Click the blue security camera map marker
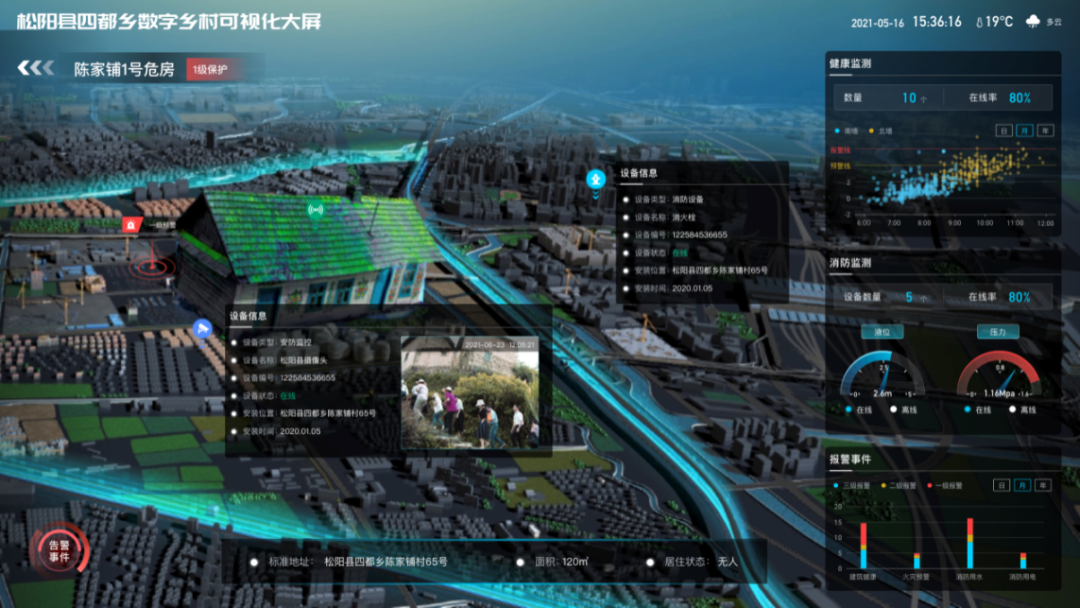Viewport: 1080px width, 608px height. click(x=202, y=328)
